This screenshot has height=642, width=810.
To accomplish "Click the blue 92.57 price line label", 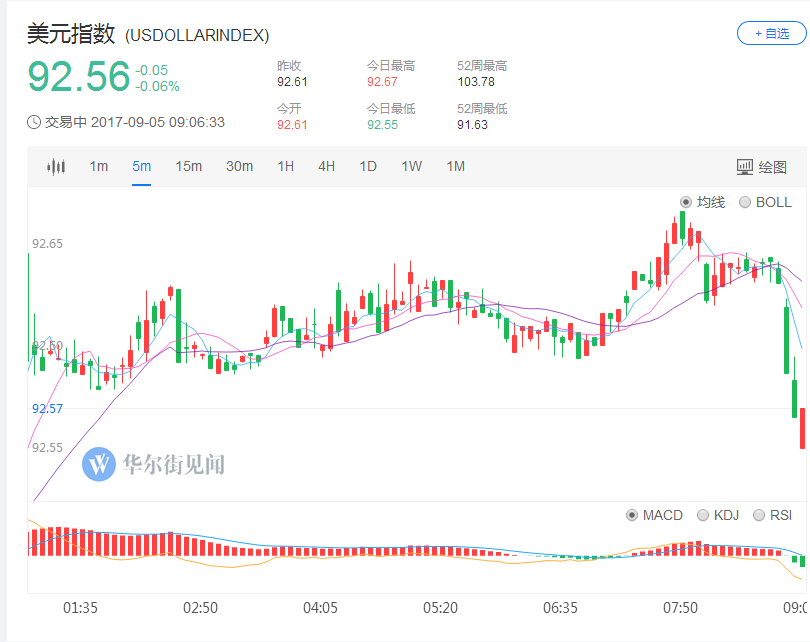I will pos(47,409).
